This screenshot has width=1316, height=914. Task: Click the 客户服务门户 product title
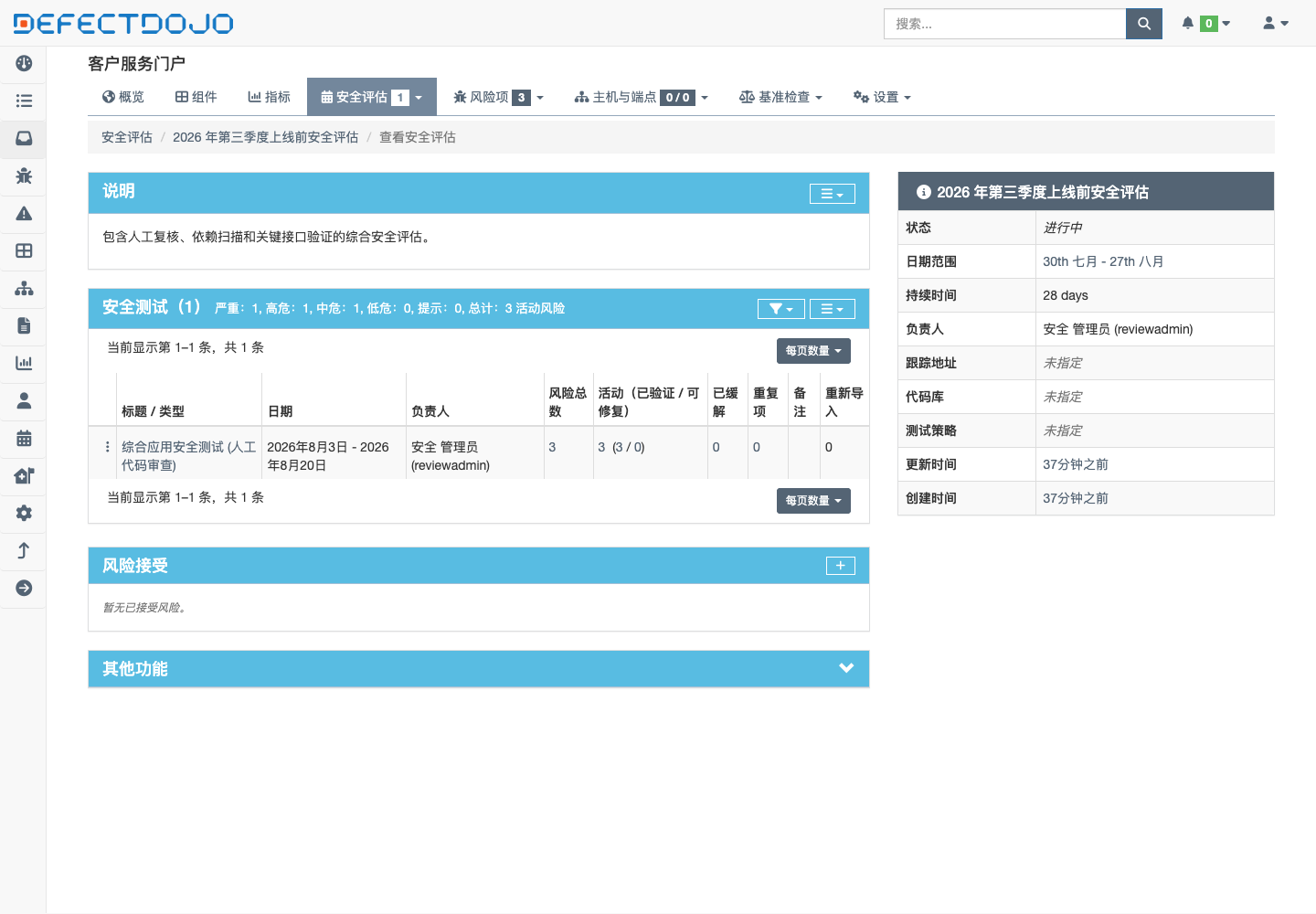pos(136,63)
